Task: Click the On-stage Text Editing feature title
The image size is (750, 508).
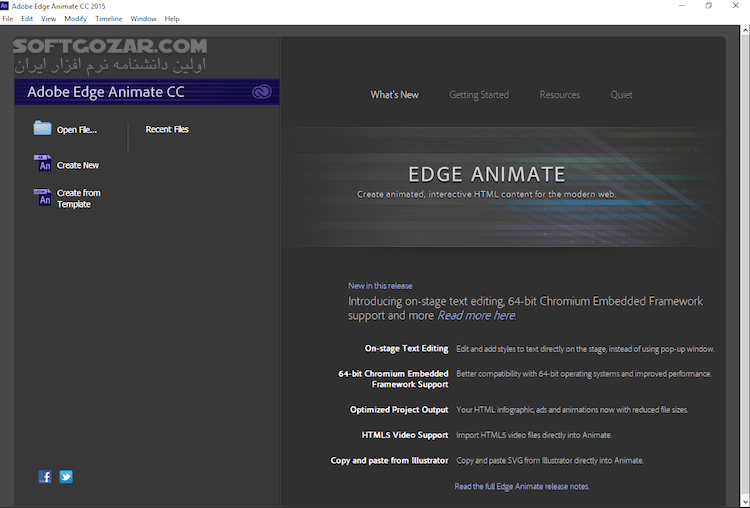Action: click(407, 348)
